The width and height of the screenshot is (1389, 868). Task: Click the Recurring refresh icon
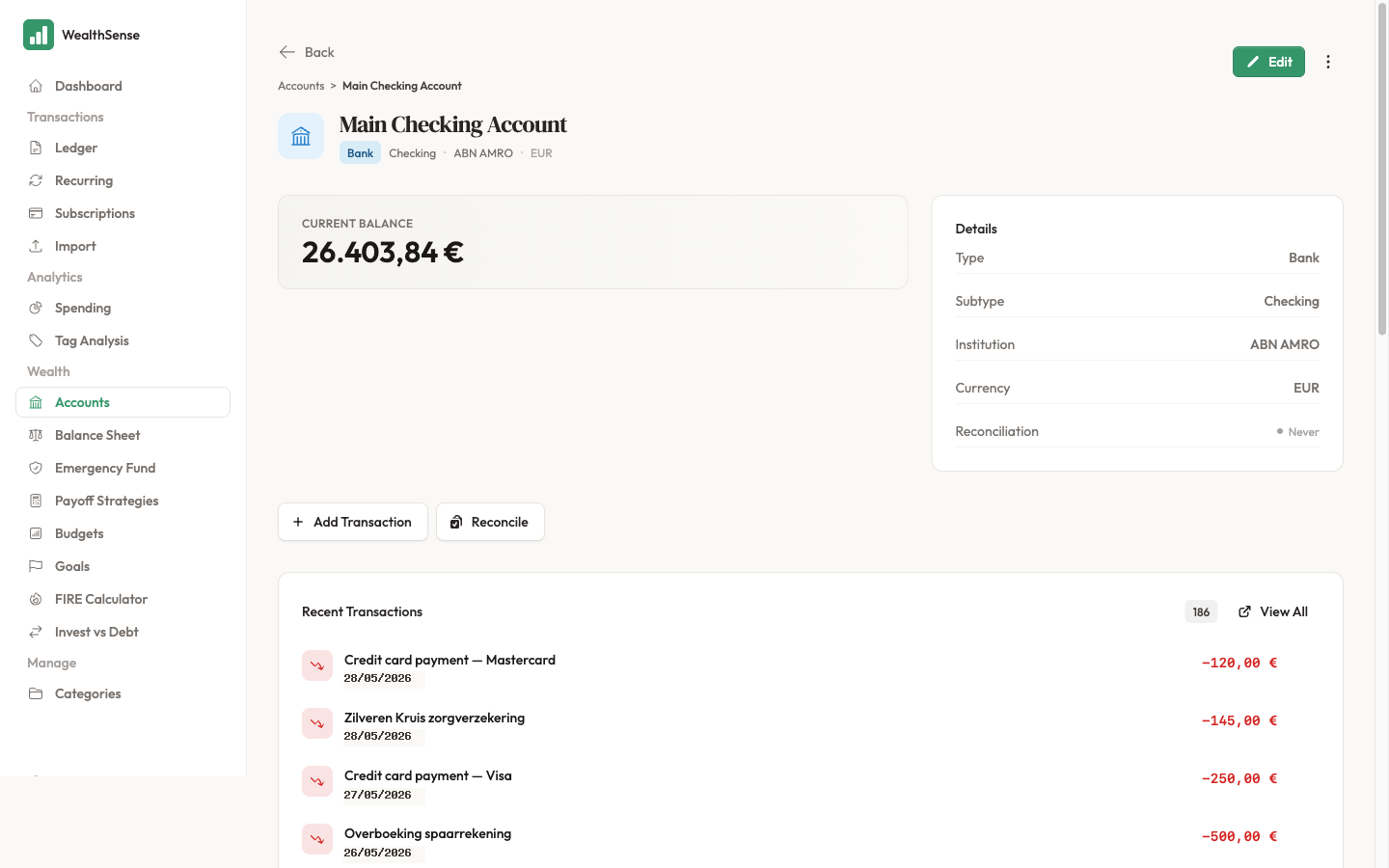36,180
